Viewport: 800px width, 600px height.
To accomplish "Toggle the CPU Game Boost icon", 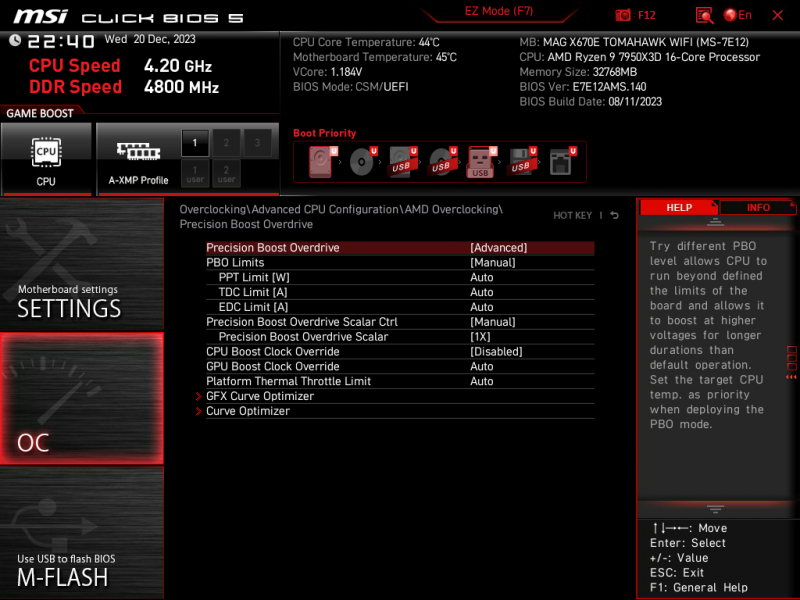I will tap(46, 158).
